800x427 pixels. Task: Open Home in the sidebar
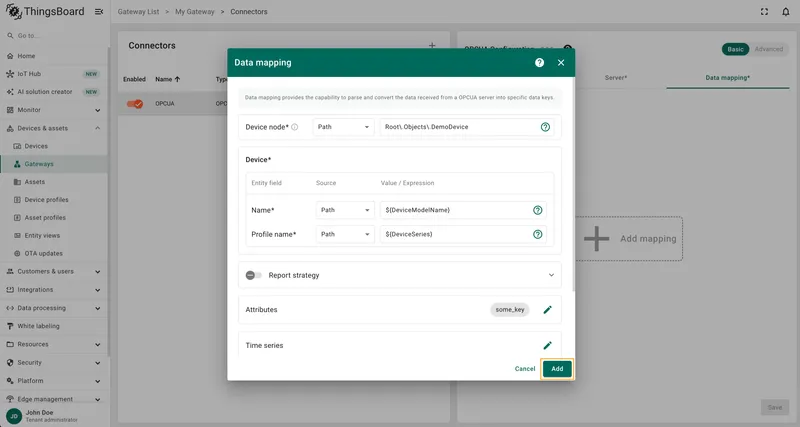tap(54, 56)
